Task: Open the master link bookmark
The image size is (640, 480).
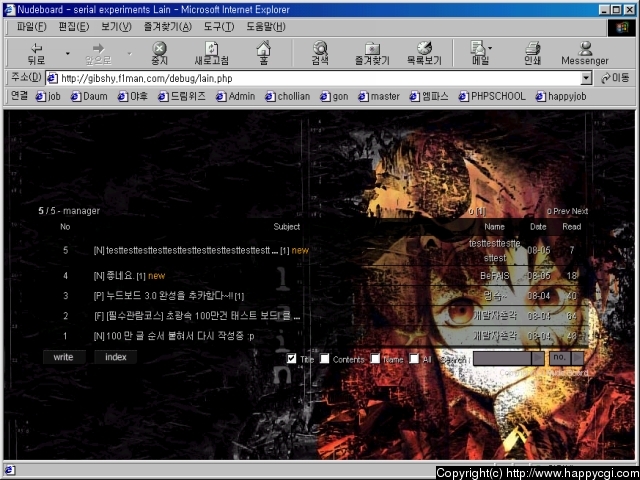Action: pos(379,96)
